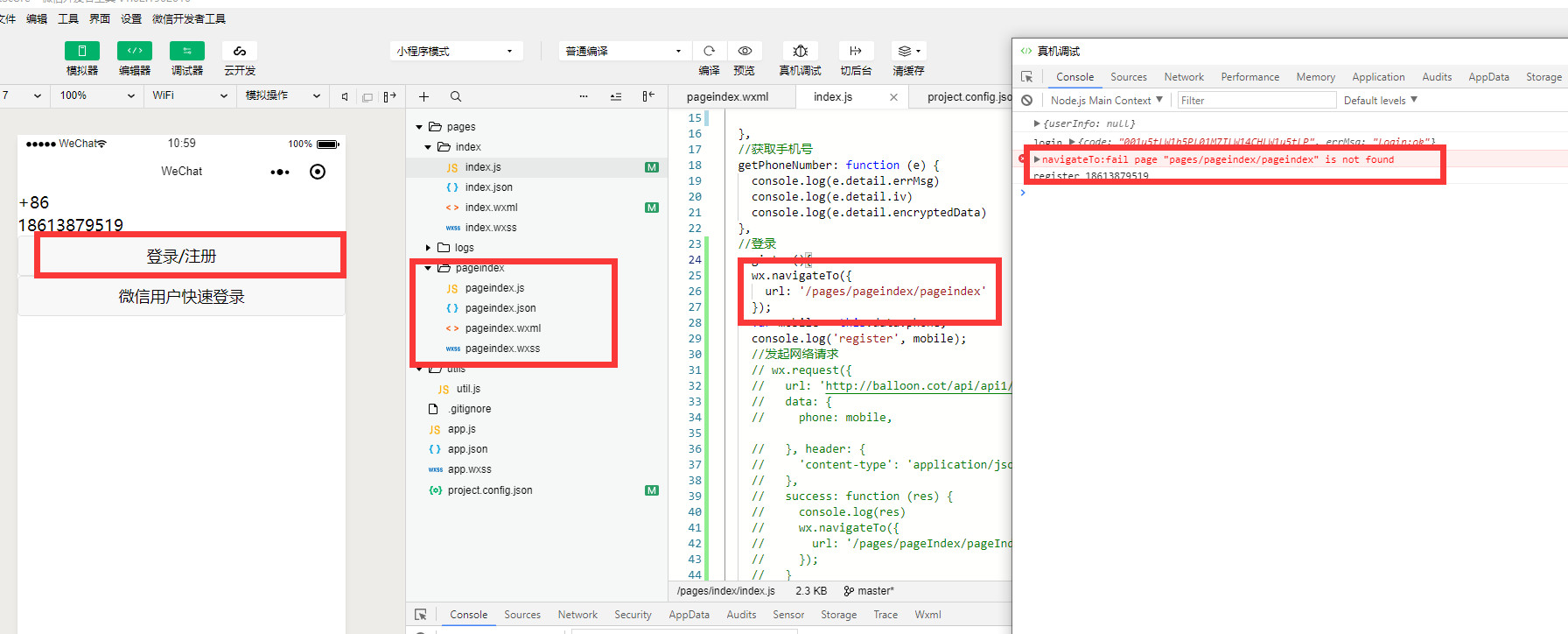Collapse the index folder
The height and width of the screenshot is (634, 1568).
click(x=428, y=147)
